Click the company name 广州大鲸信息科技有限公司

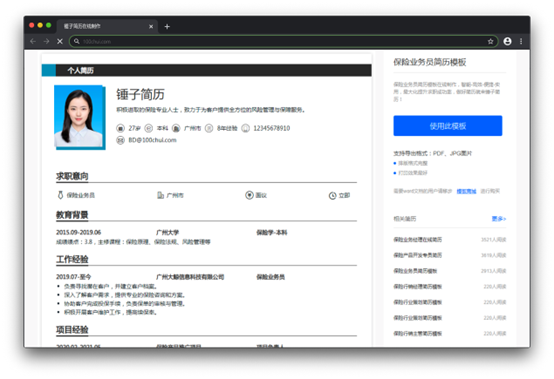[190, 277]
